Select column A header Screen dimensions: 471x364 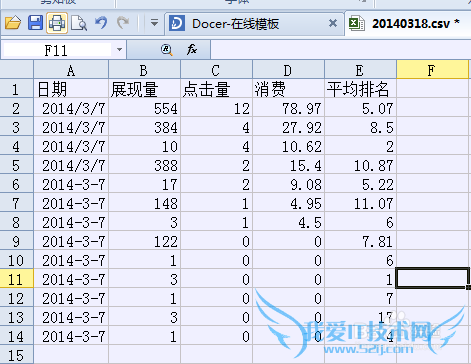pos(71,70)
